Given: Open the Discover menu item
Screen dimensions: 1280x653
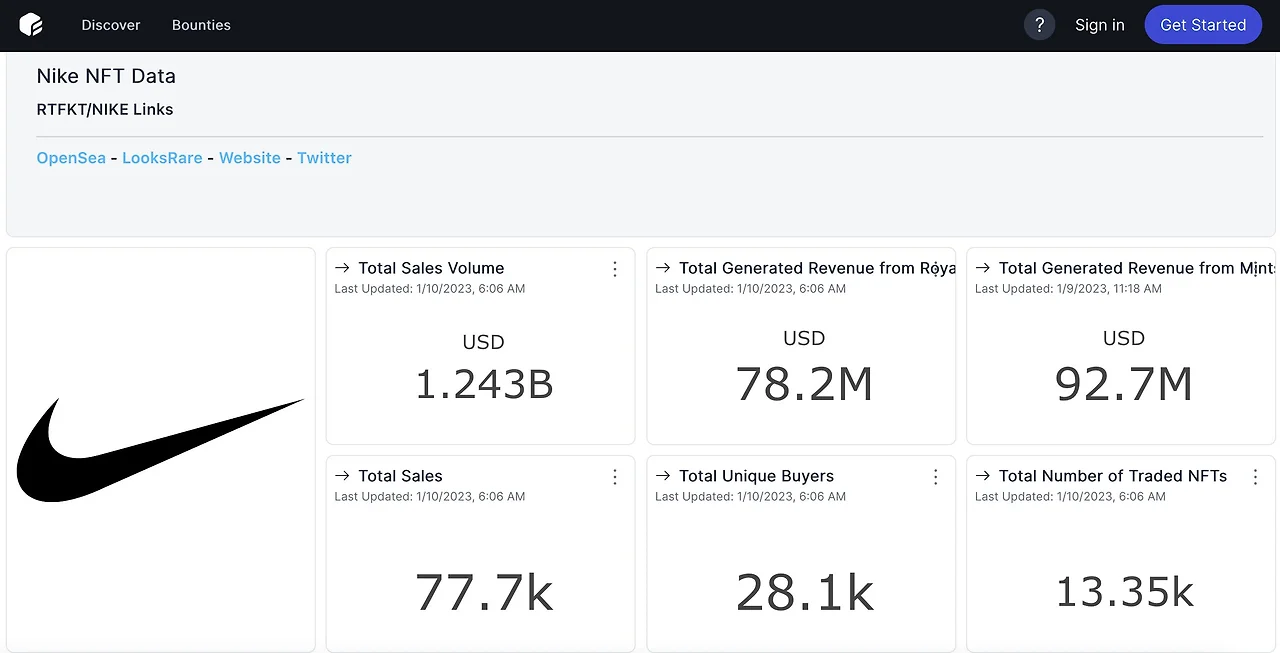Looking at the screenshot, I should coord(111,25).
